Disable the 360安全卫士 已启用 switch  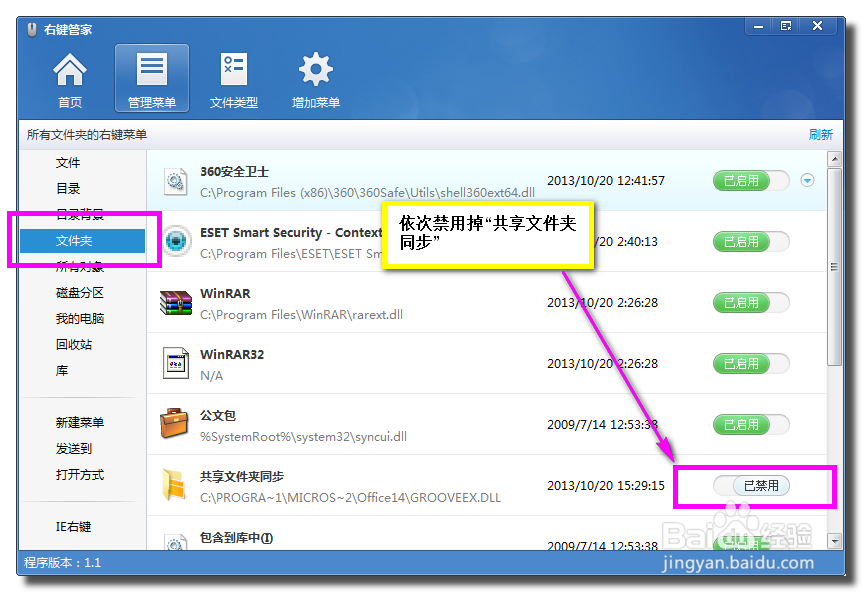point(751,181)
